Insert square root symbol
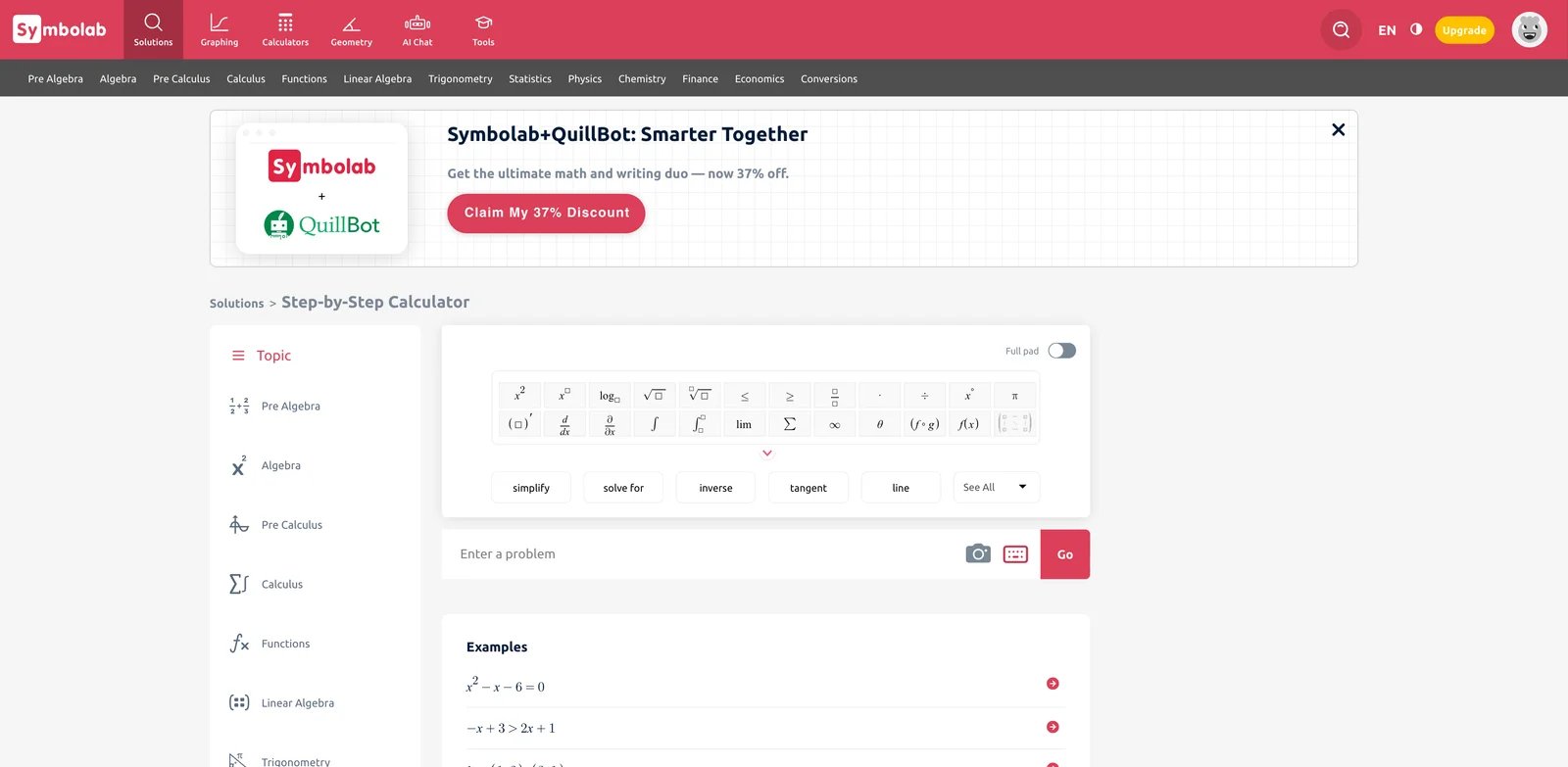The image size is (1568, 767). [x=655, y=395]
